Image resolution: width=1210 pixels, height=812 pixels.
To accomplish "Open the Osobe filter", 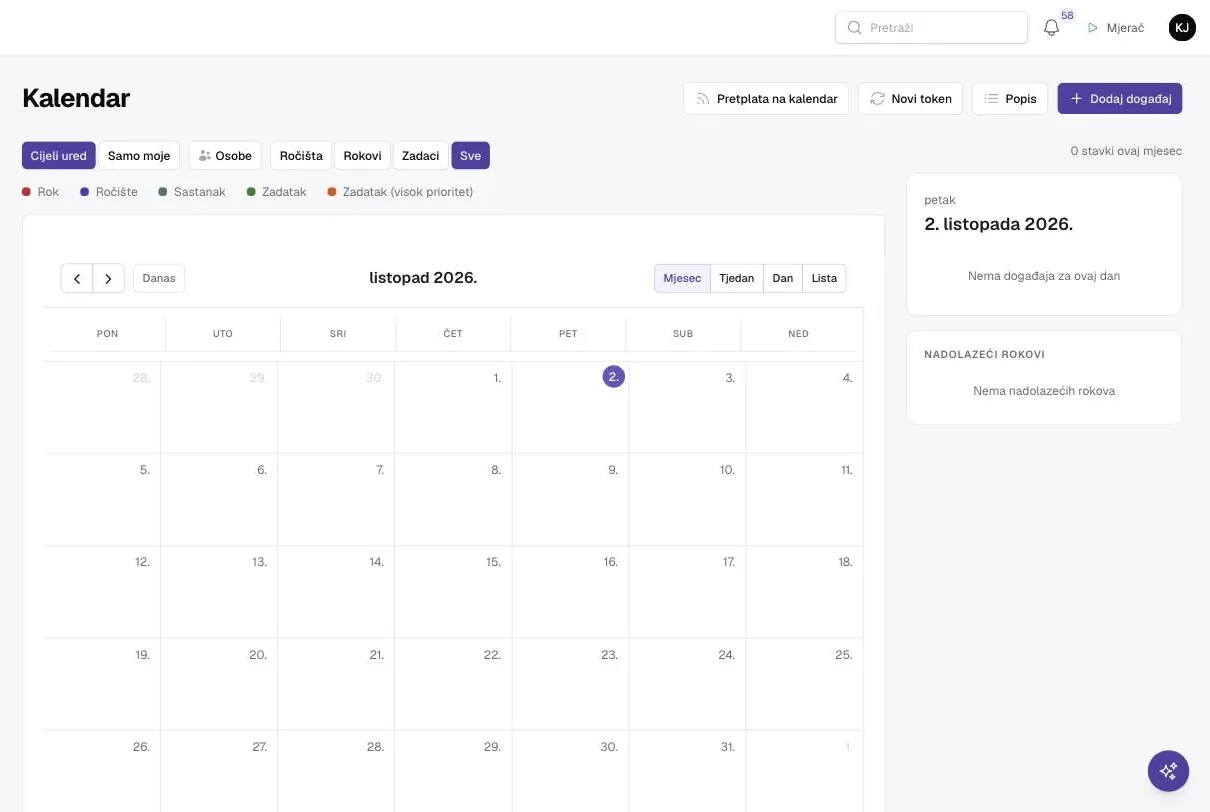I will (225, 155).
